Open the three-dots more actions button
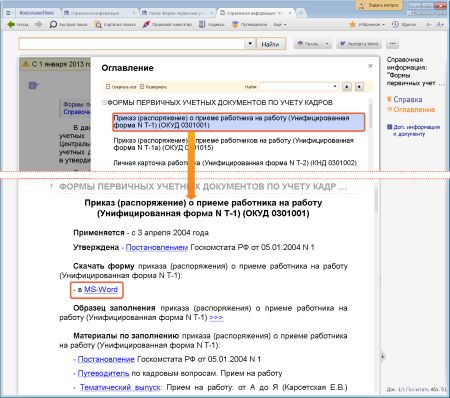Image resolution: width=450 pixels, height=398 pixels. click(392, 44)
